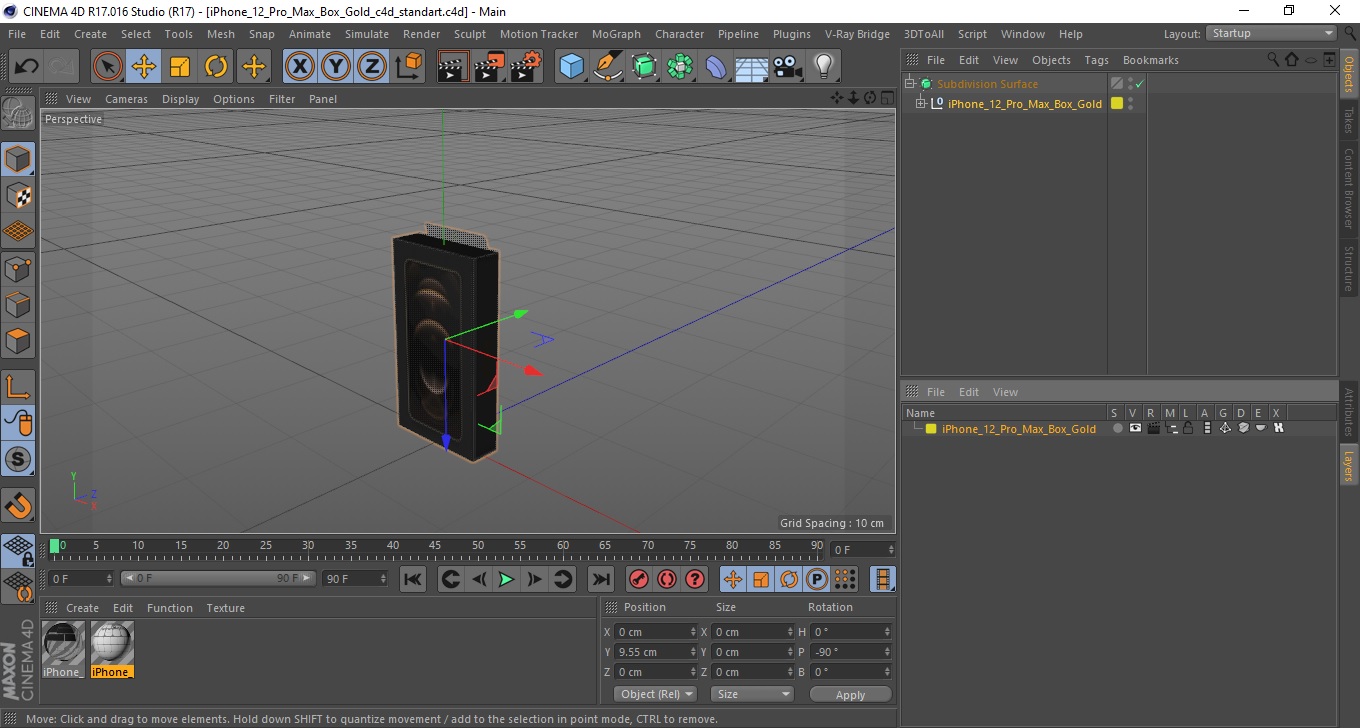Click the Undo arrow icon
This screenshot has height=728, width=1360.
point(27,67)
